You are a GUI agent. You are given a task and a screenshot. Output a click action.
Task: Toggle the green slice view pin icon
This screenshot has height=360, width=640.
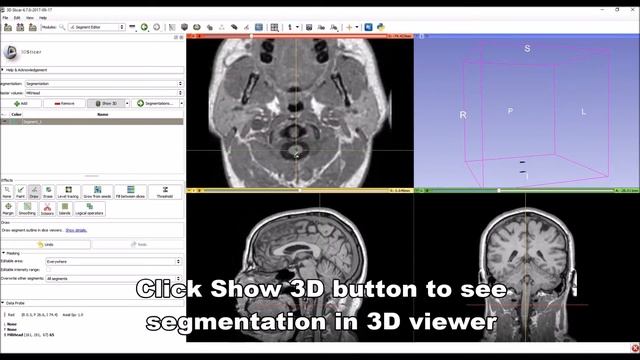(418, 191)
